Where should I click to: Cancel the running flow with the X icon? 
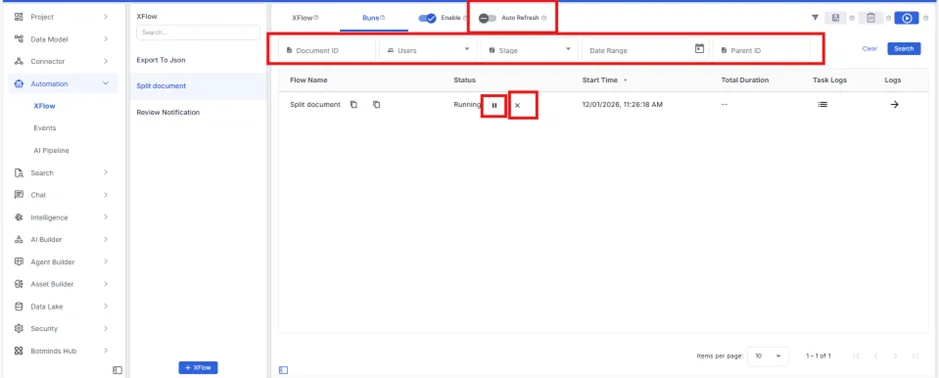tap(517, 105)
